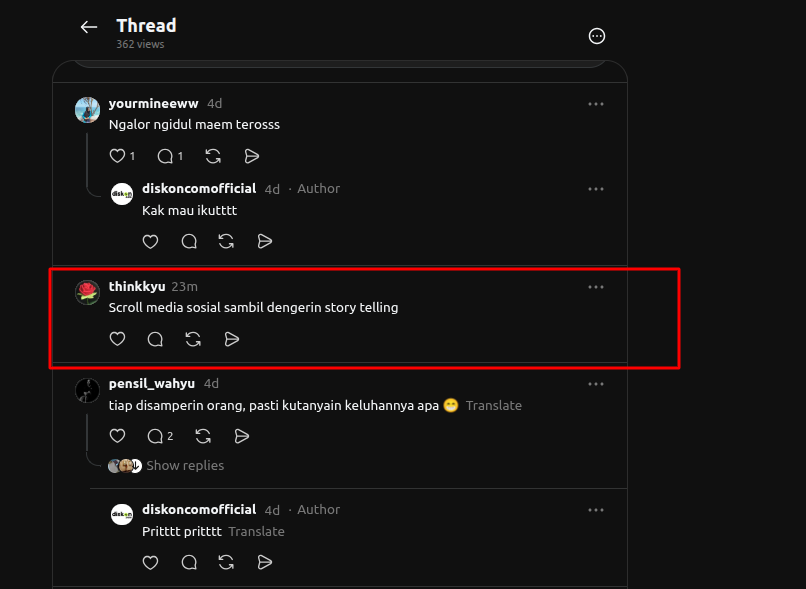Repost yourmineeww's comment
The height and width of the screenshot is (589, 806).
pyautogui.click(x=213, y=156)
